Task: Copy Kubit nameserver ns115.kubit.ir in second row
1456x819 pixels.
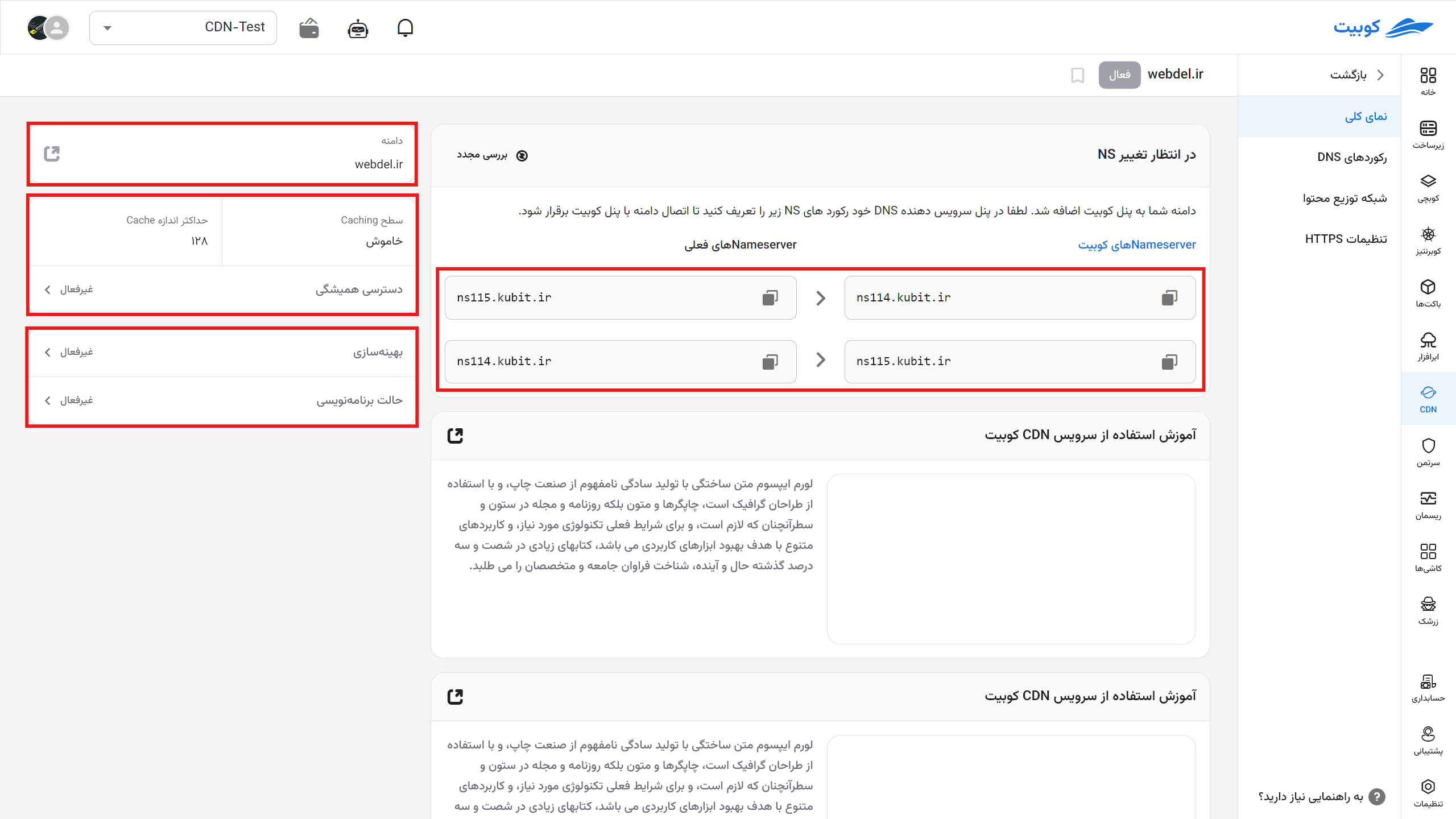Action: tap(1169, 362)
